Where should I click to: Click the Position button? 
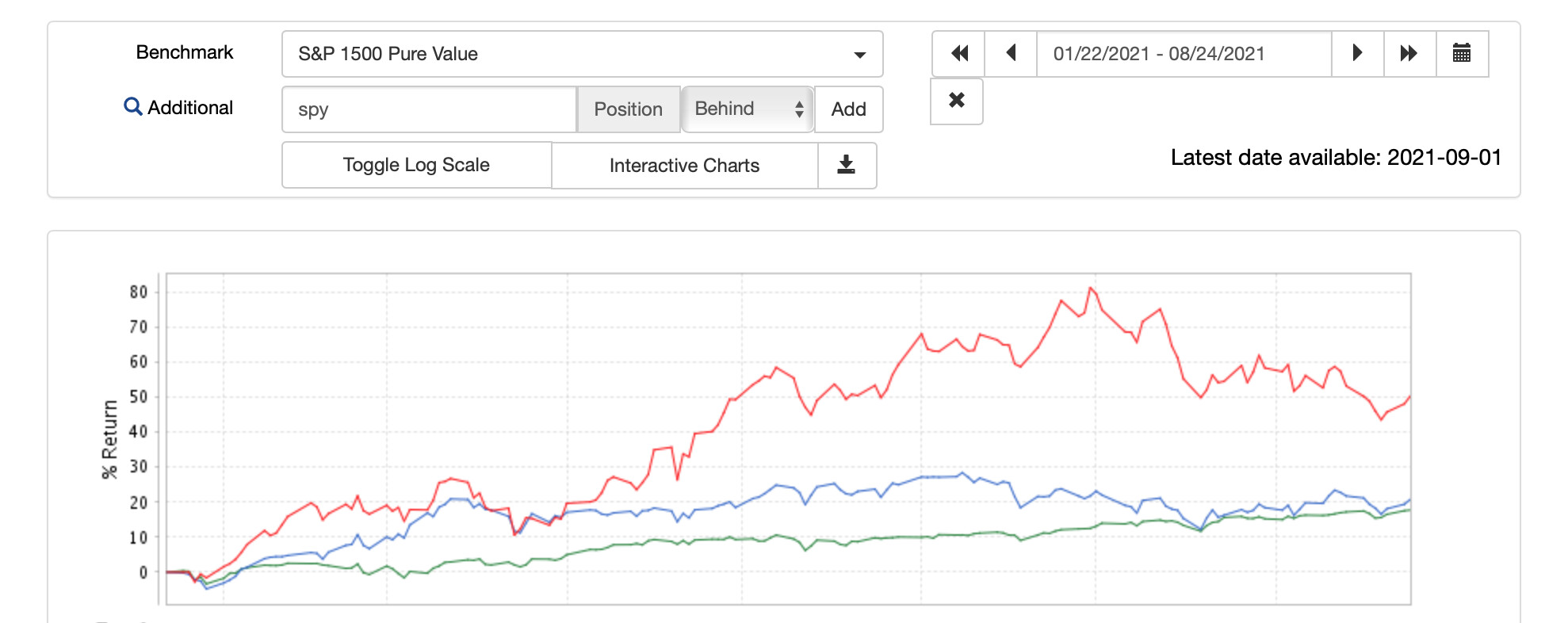tap(628, 109)
